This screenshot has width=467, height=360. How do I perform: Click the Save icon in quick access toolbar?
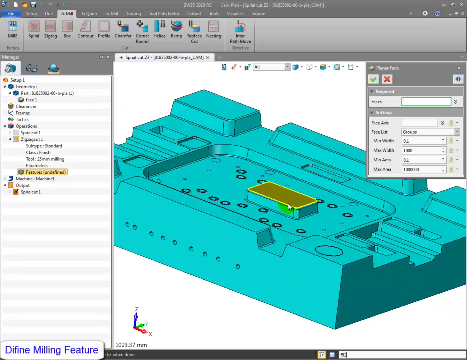pyautogui.click(x=33, y=5)
